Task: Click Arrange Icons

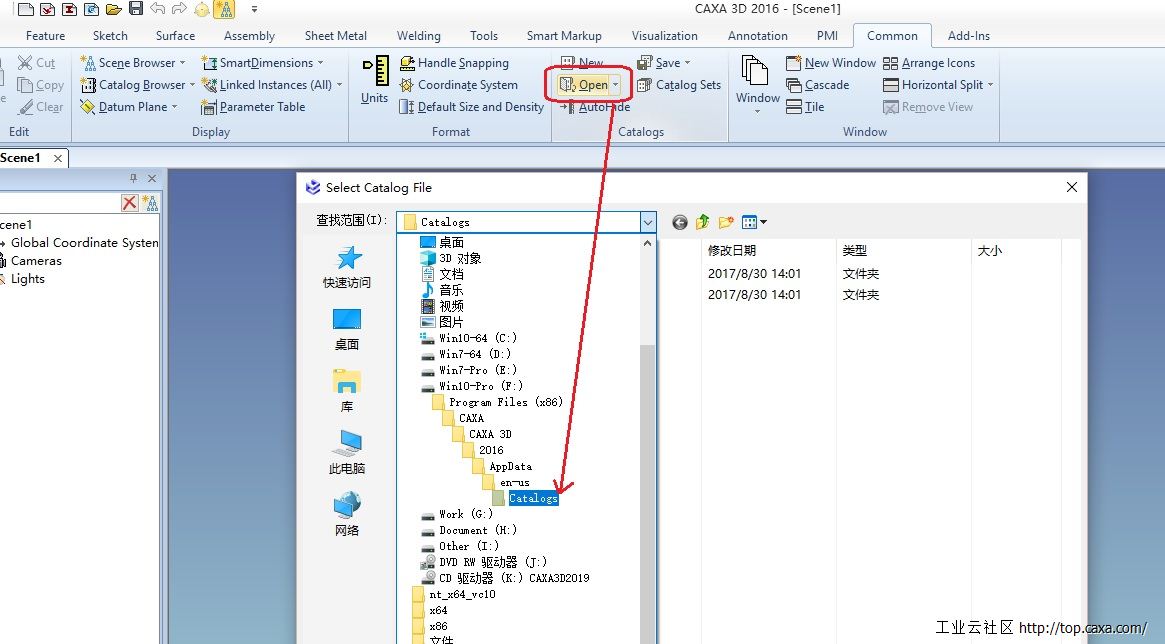Action: pos(929,63)
